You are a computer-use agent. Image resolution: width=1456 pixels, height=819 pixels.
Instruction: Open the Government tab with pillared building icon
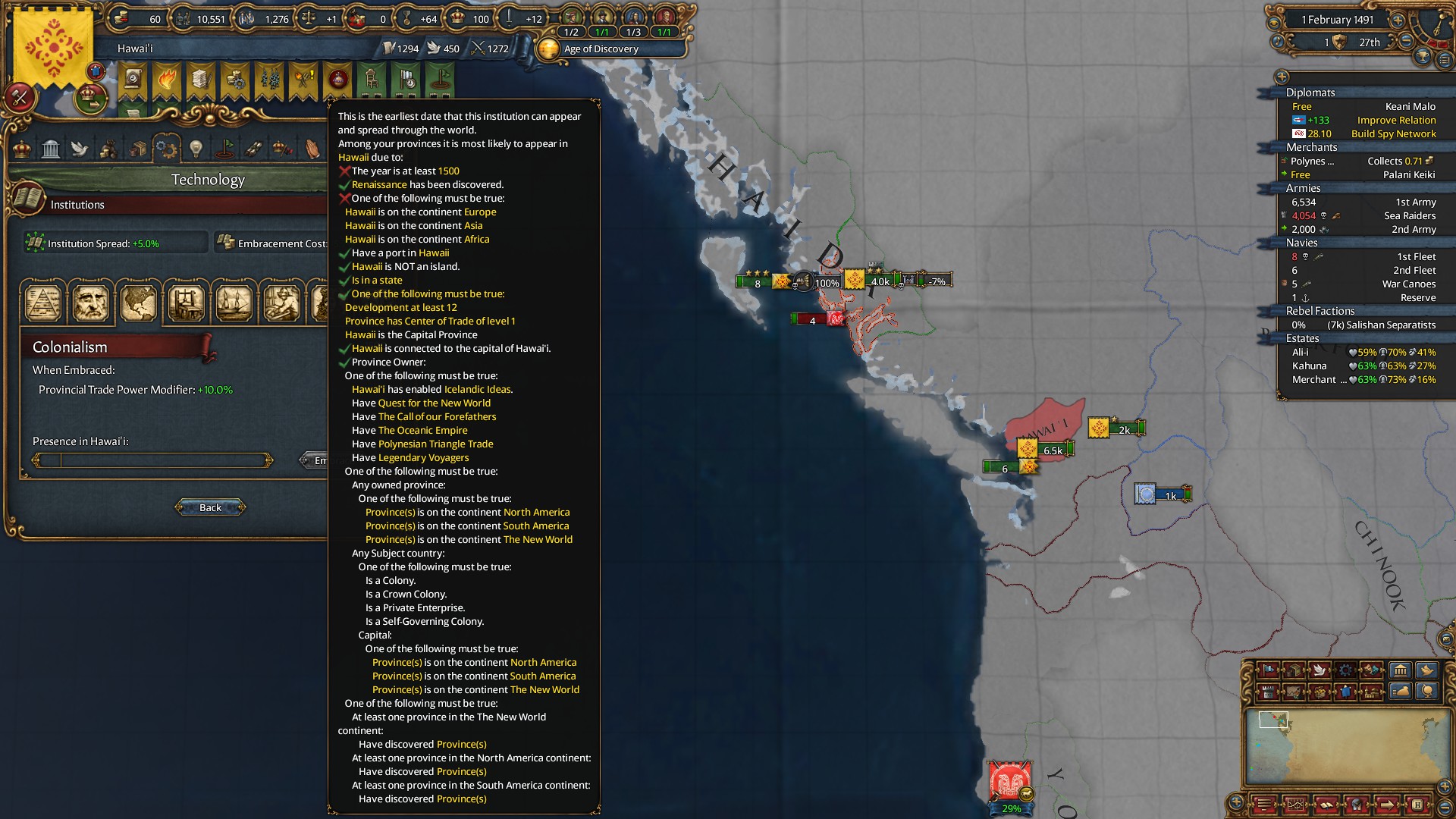point(51,148)
